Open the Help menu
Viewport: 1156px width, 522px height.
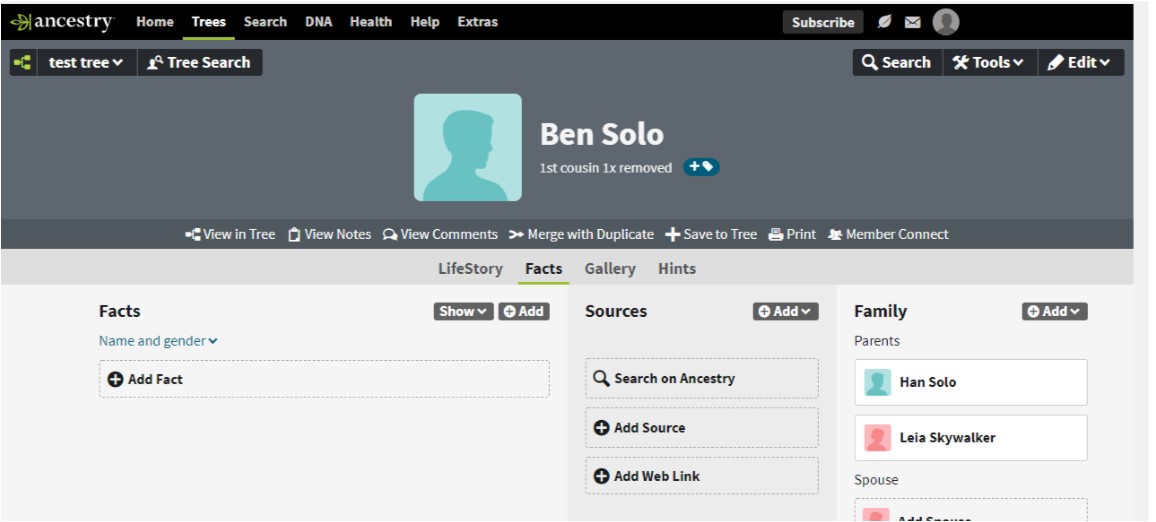(425, 22)
